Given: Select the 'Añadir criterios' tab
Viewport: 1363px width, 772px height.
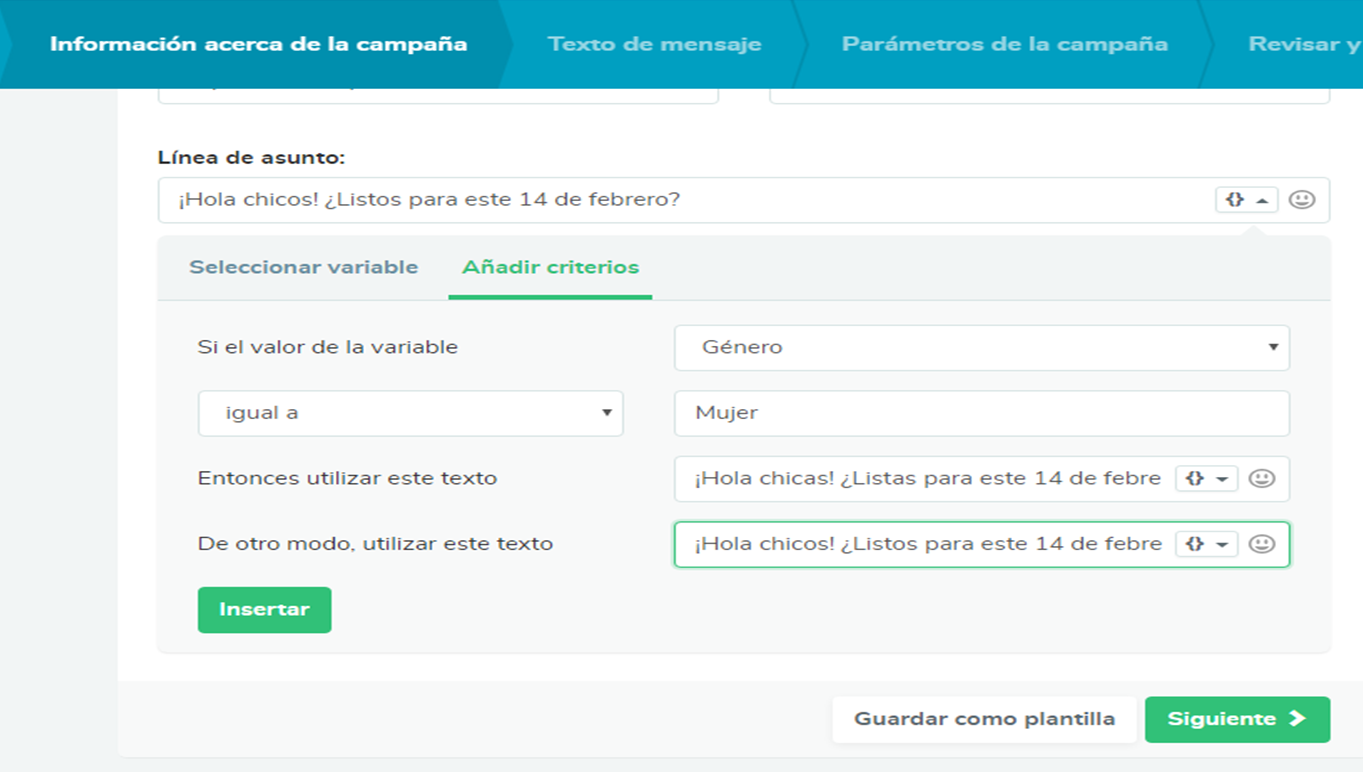Looking at the screenshot, I should tap(550, 267).
